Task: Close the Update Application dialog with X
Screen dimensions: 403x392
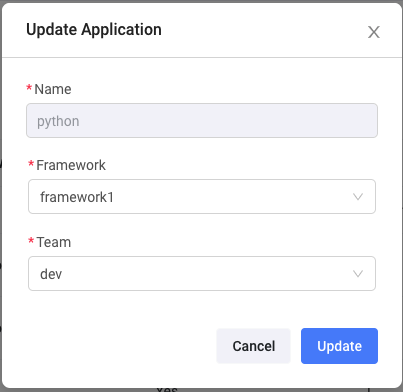Action: pos(374,32)
